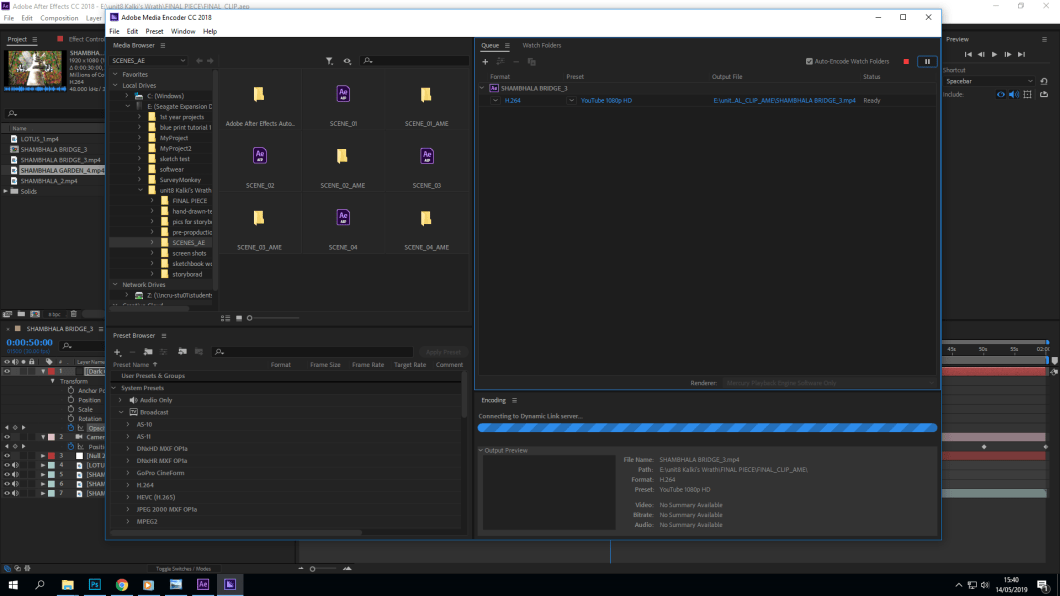
Task: Click the Duplicate icon in Queue toolbar
Action: [531, 61]
